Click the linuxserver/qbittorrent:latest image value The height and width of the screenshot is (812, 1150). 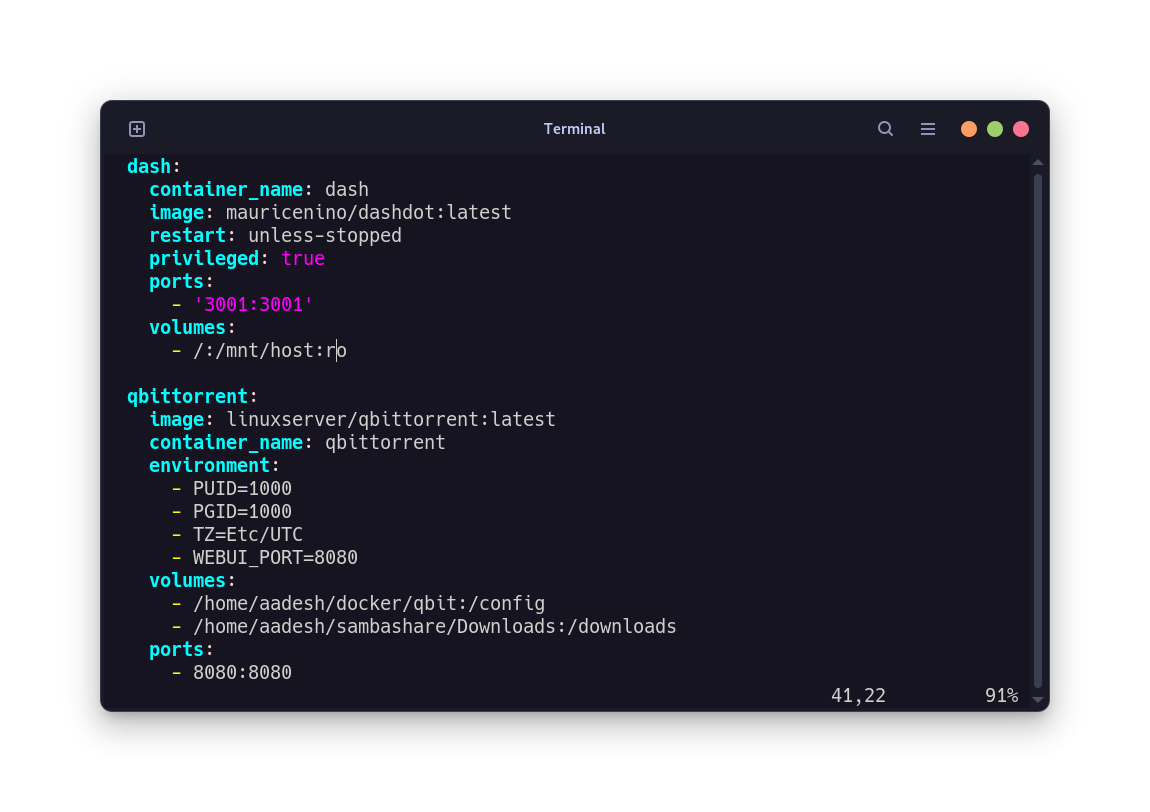pyautogui.click(x=390, y=419)
